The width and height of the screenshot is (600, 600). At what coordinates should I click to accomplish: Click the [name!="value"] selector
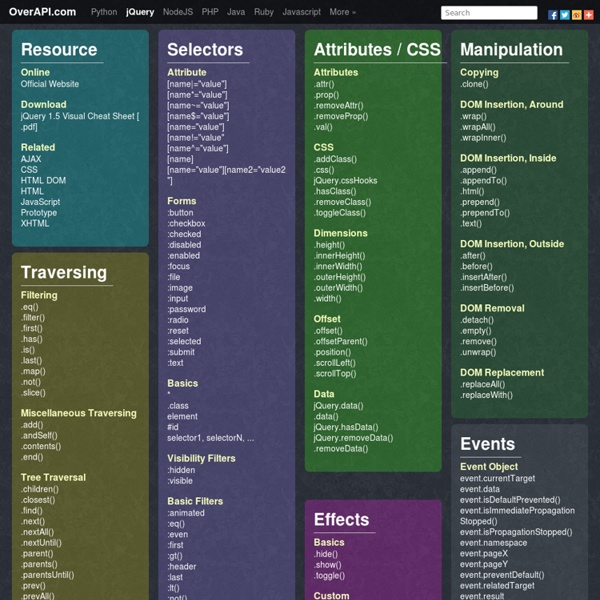tap(196, 137)
